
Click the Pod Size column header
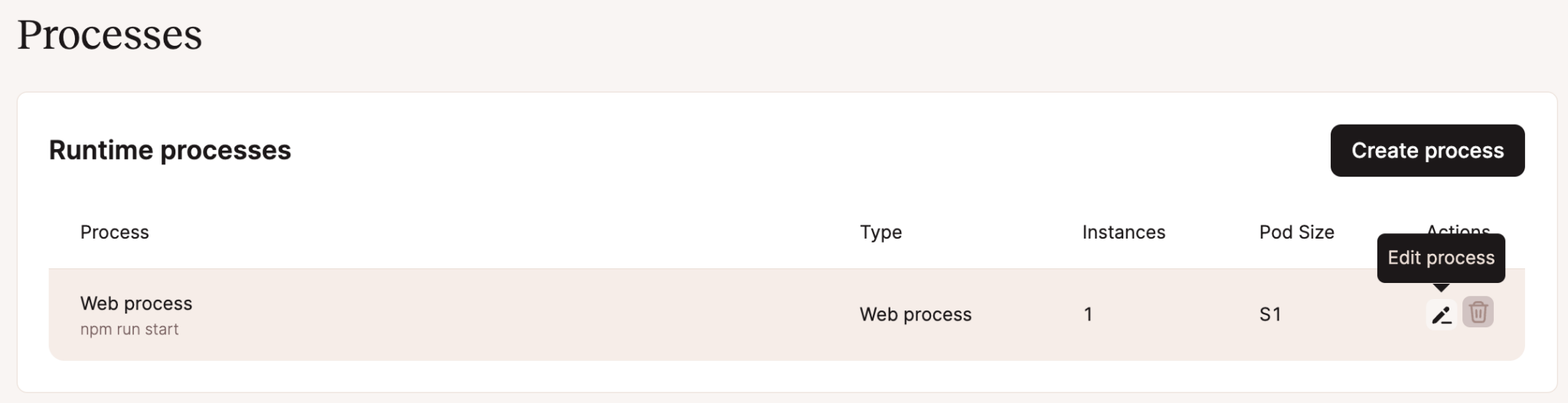tap(1296, 232)
